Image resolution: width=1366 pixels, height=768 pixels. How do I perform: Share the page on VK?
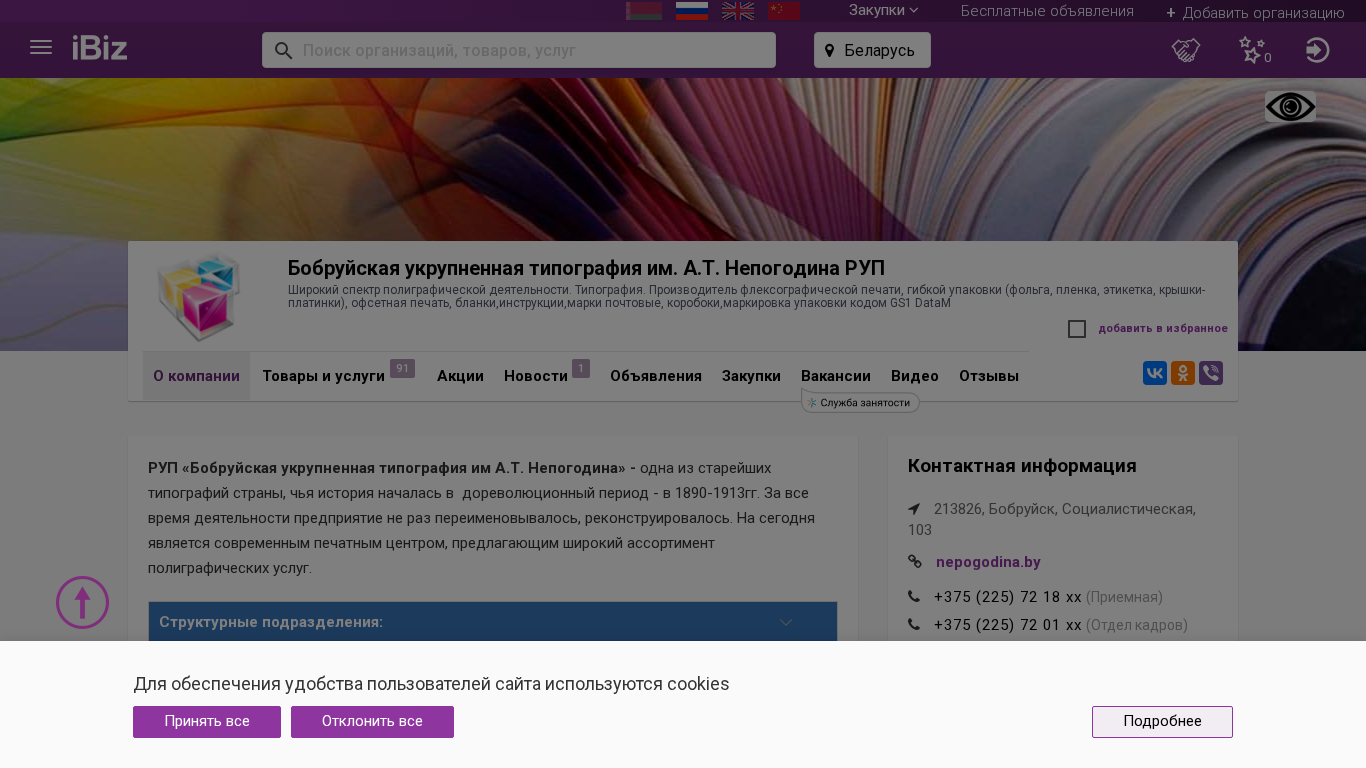tap(1155, 373)
